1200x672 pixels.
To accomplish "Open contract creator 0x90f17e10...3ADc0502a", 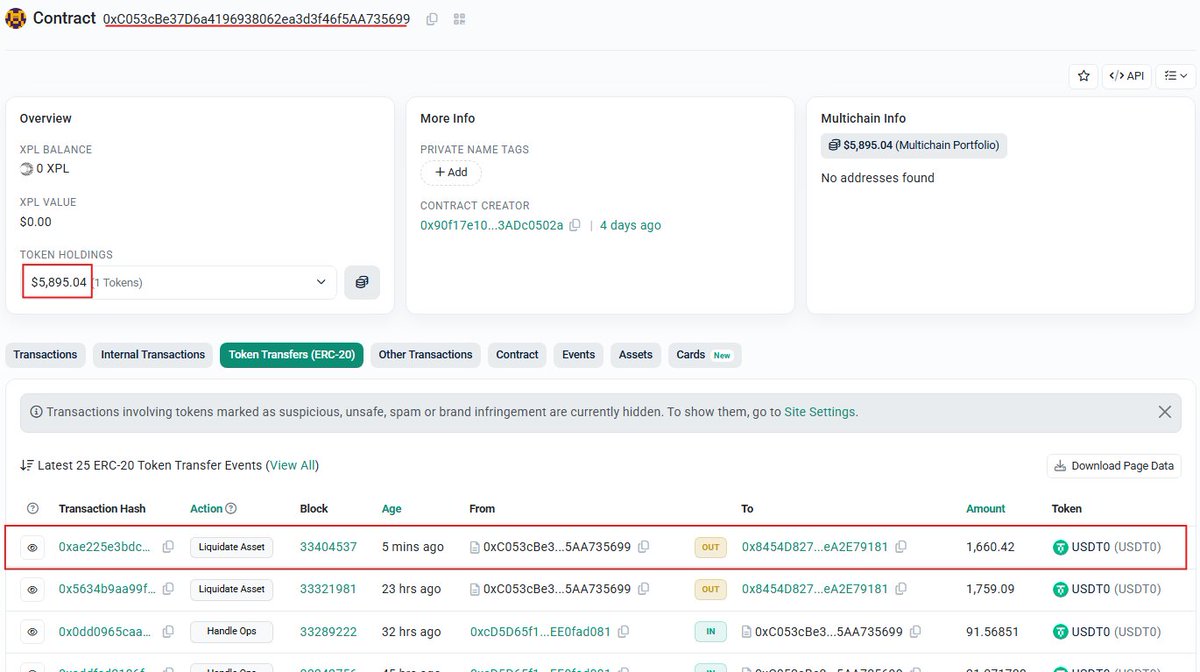I will pos(492,225).
